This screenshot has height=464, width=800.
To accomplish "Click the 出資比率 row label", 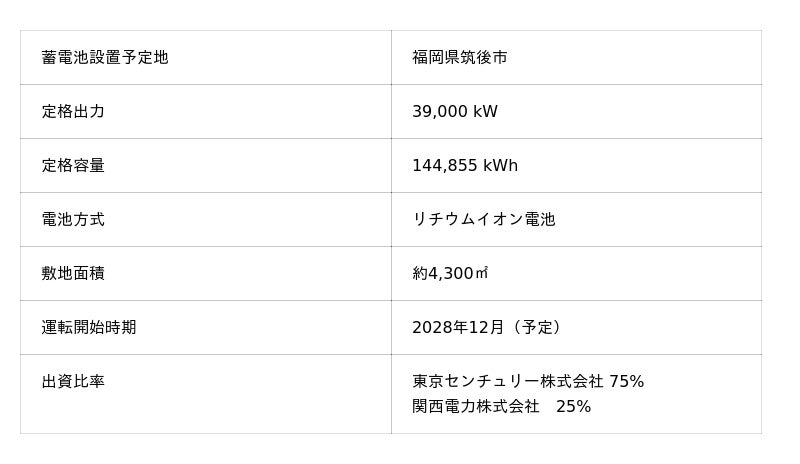I will 73,382.
